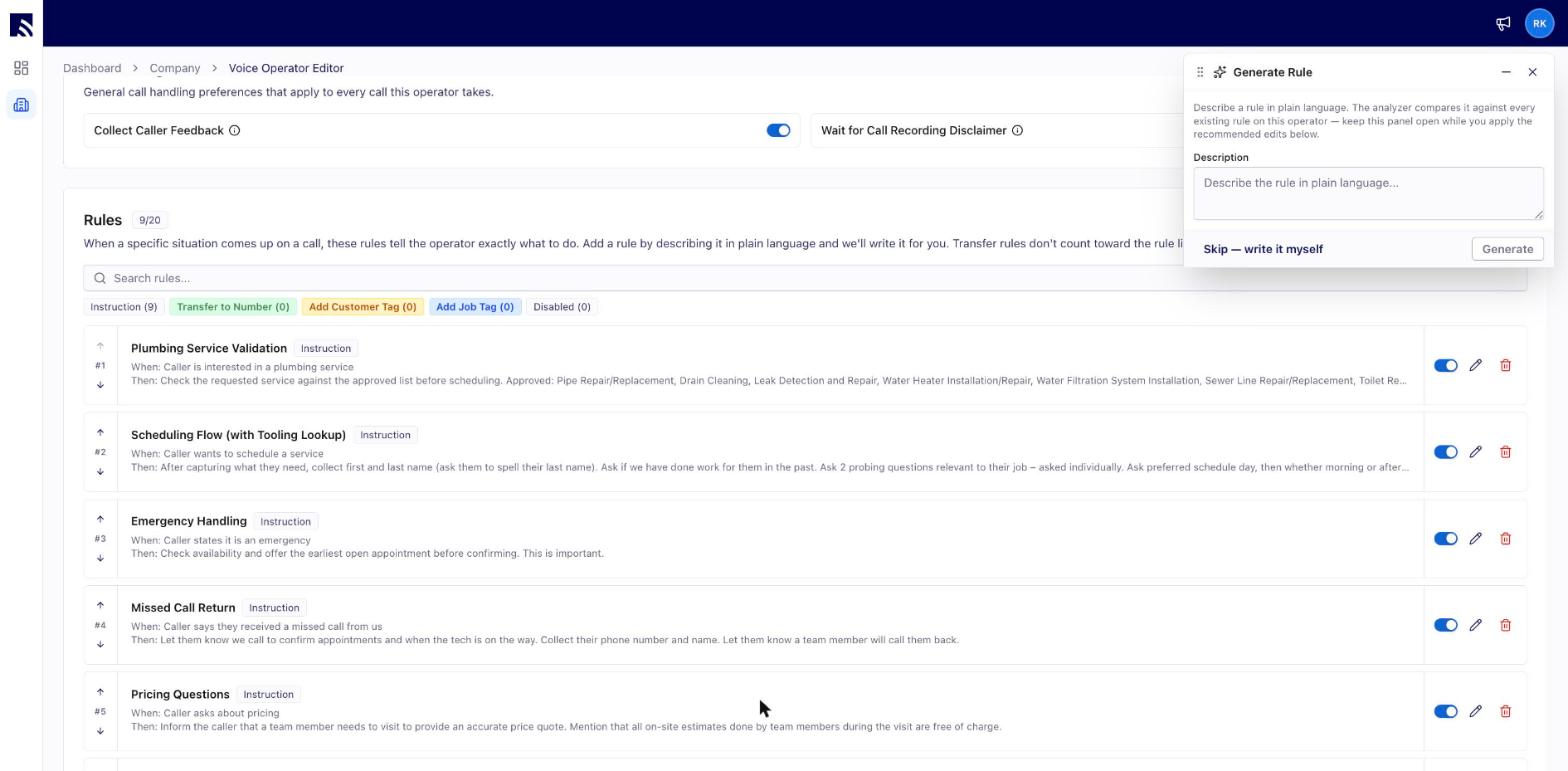The width and height of the screenshot is (1568, 771).
Task: Move Emergency Handling rule down
Action: (100, 558)
